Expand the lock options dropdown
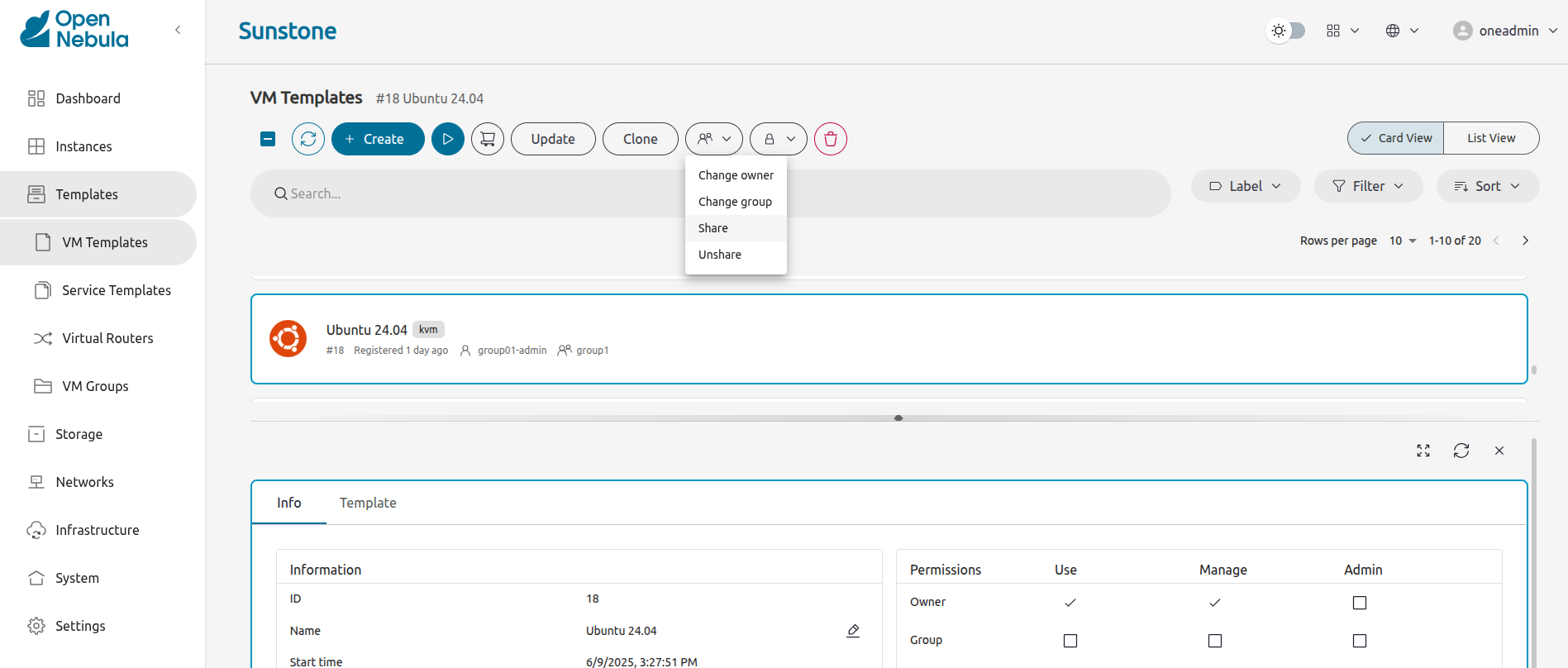 point(779,139)
